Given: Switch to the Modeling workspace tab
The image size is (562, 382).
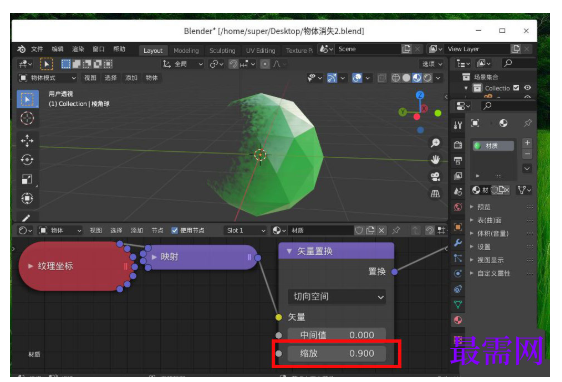Looking at the screenshot, I should pyautogui.click(x=186, y=51).
